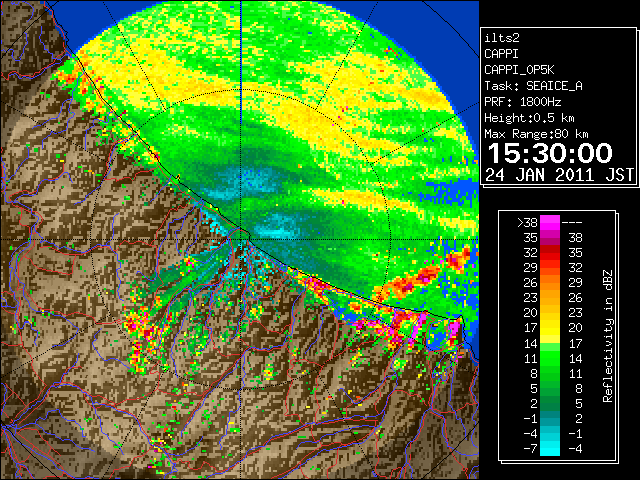The height and width of the screenshot is (480, 640).
Task: Click the '-7' legend label
Action: click(x=531, y=448)
